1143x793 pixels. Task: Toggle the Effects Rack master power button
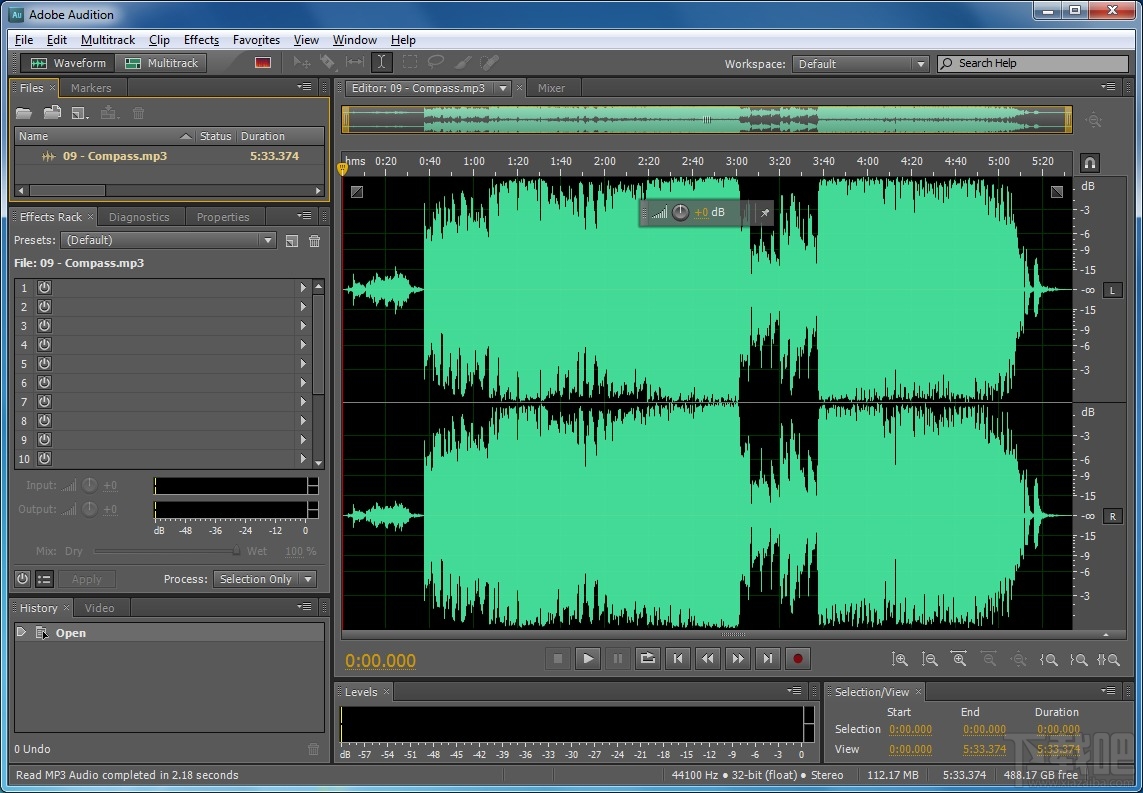(21, 579)
